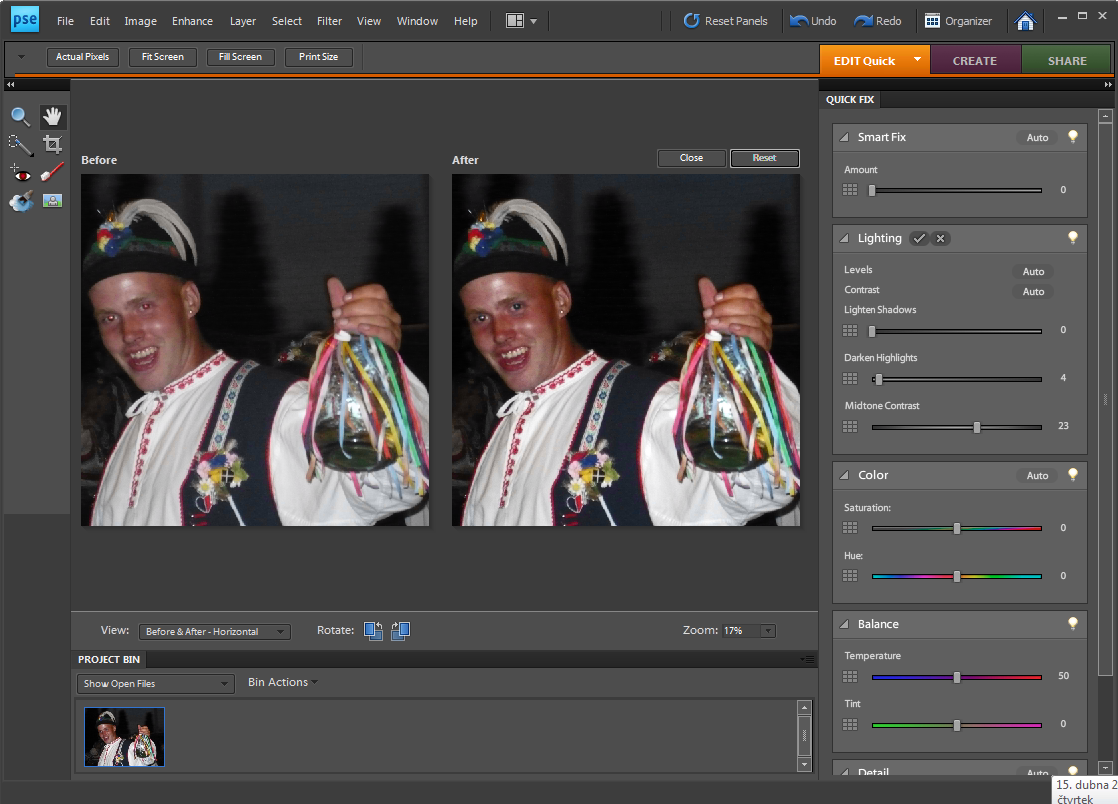
Task: Cancel Lighting changes with X icon
Action: pyautogui.click(x=940, y=238)
